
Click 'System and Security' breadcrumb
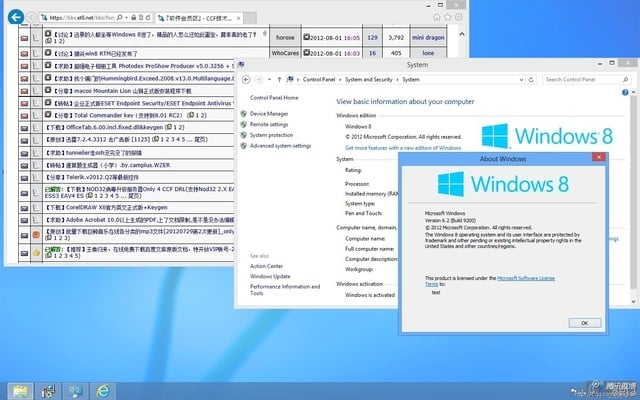369,80
